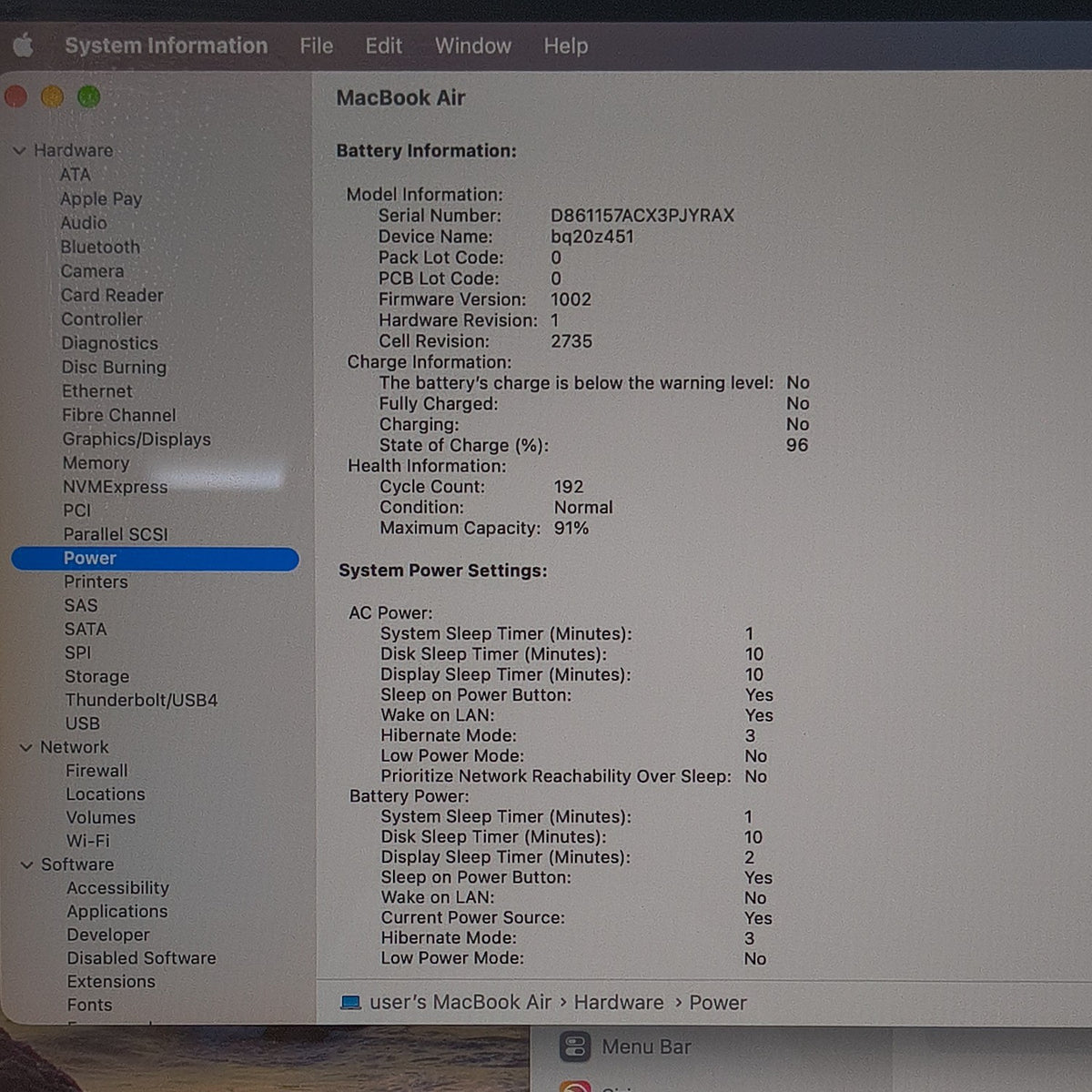The width and height of the screenshot is (1092, 1092).
Task: Click the Cycle Count value 192
Action: pos(569,487)
